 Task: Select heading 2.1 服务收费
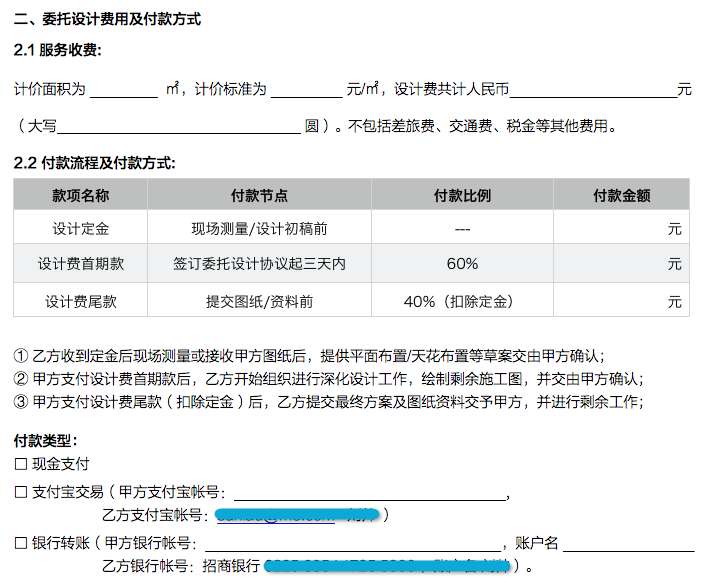tap(57, 50)
